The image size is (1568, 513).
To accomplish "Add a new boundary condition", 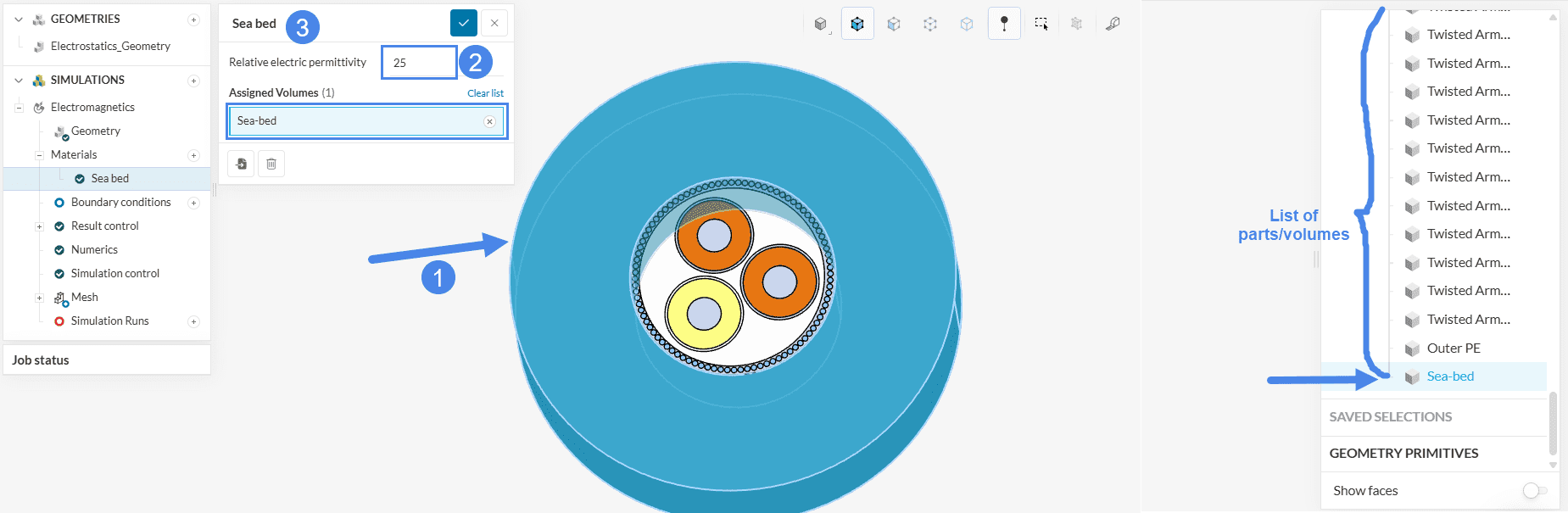I will tap(193, 203).
